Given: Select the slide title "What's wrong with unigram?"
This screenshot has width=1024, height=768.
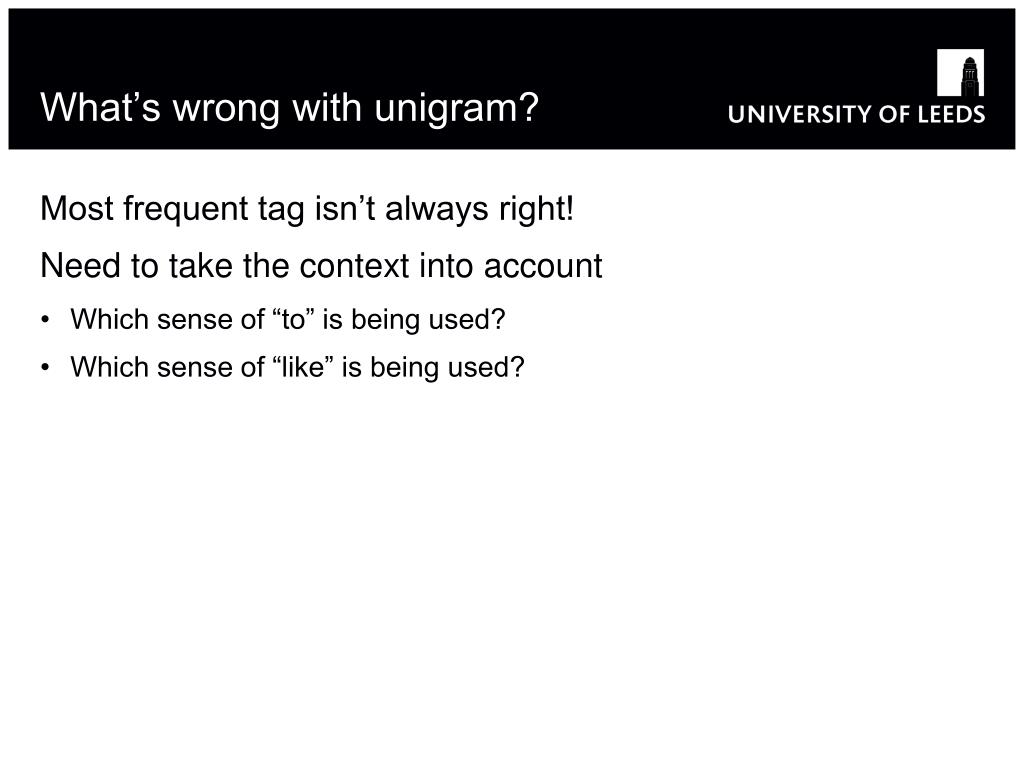Looking at the screenshot, I should 289,107.
